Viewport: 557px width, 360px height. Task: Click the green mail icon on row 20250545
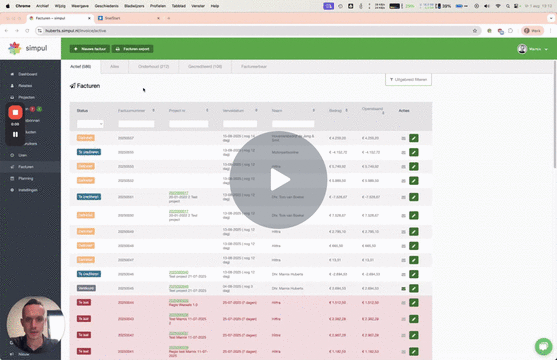pyautogui.click(x=403, y=289)
